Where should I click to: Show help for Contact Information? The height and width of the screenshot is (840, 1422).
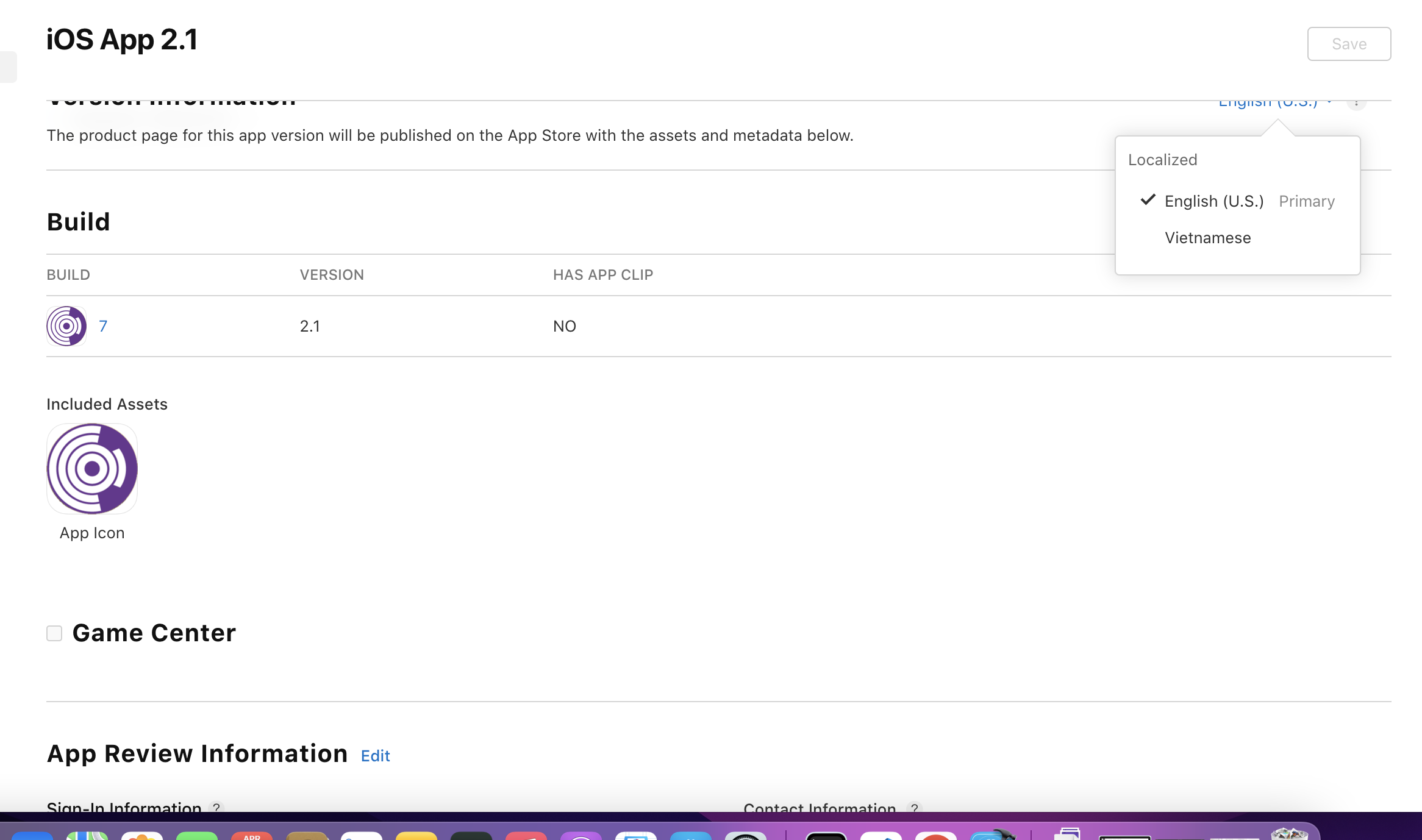(914, 807)
